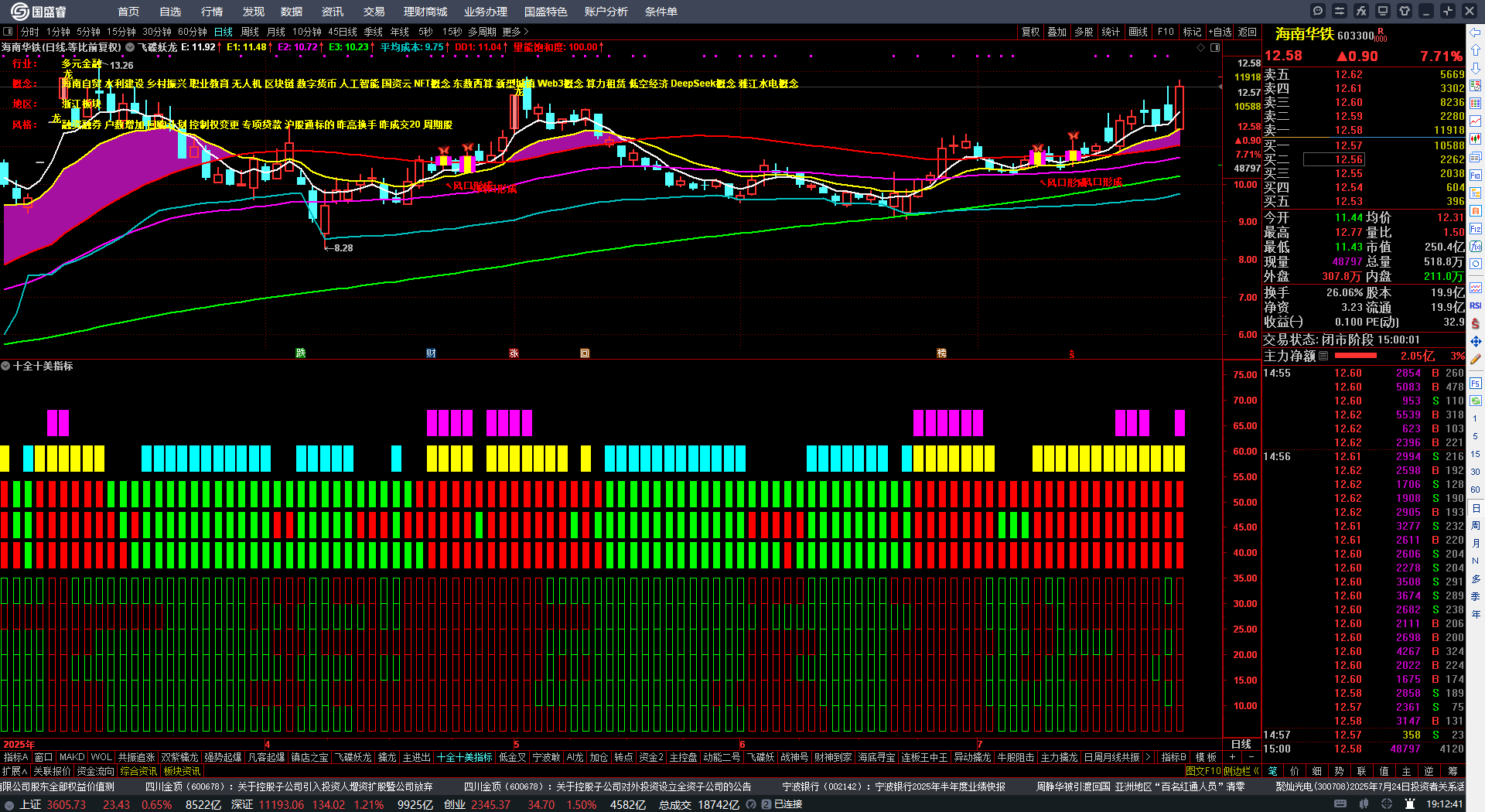Click the 国盛睿 logo
This screenshot has width=1485, height=812.
(x=39, y=12)
